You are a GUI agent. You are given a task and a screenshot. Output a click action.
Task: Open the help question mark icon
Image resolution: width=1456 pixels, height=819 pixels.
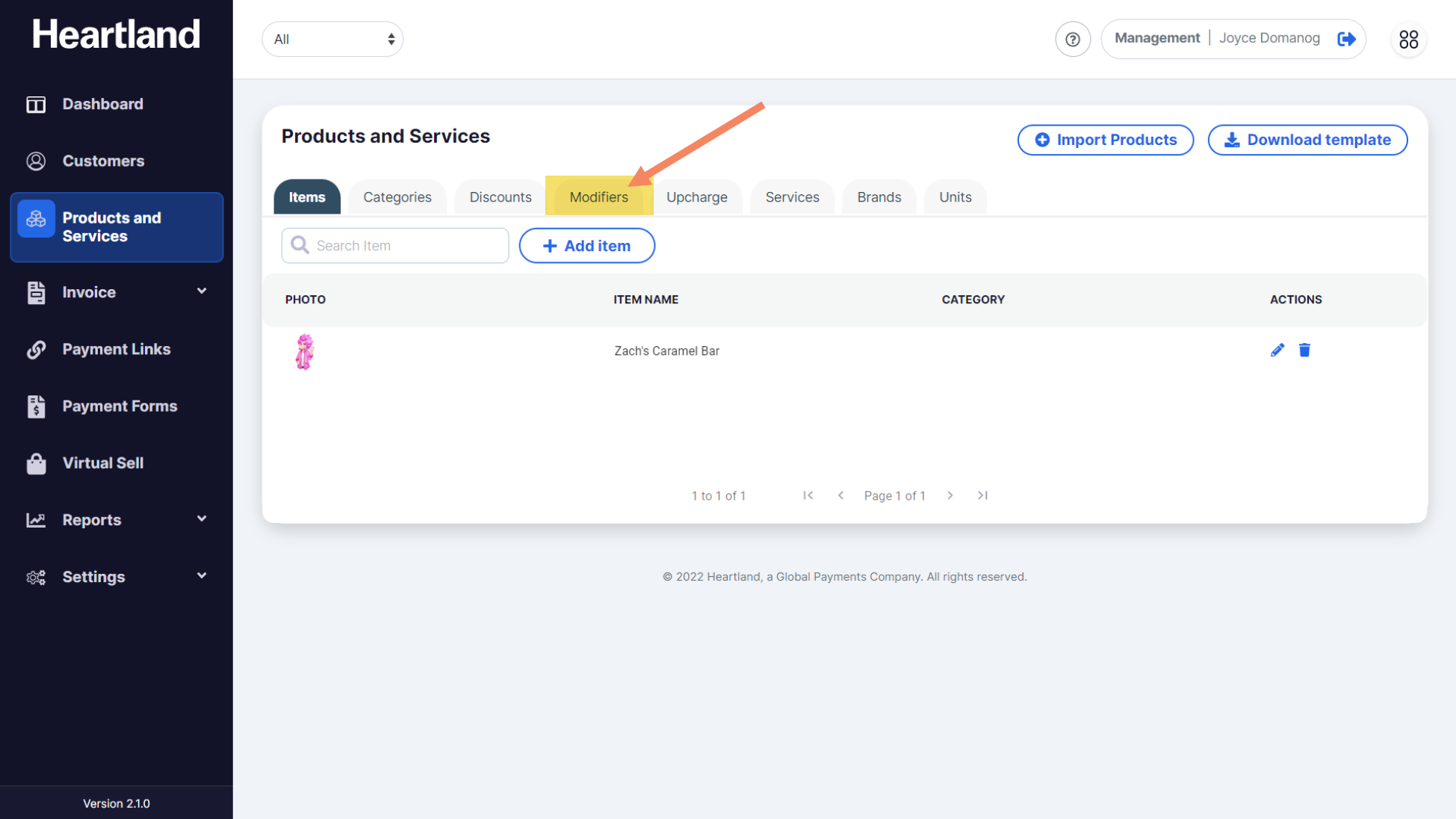[1073, 40]
